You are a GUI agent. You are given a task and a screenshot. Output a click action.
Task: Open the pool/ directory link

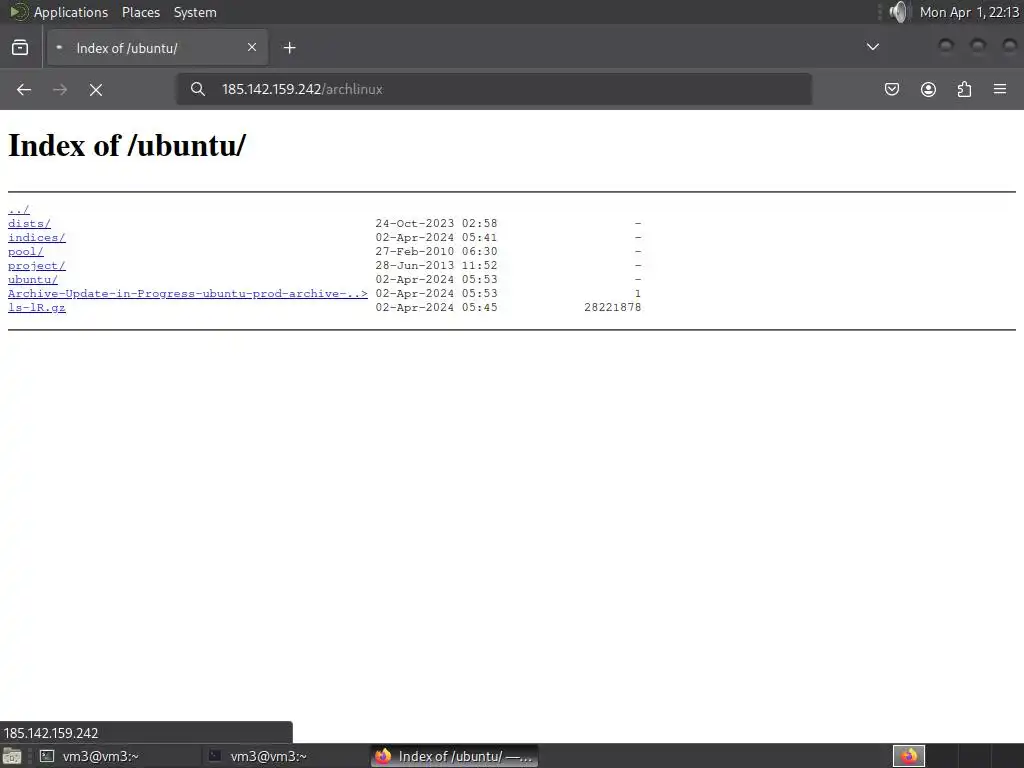point(25,251)
